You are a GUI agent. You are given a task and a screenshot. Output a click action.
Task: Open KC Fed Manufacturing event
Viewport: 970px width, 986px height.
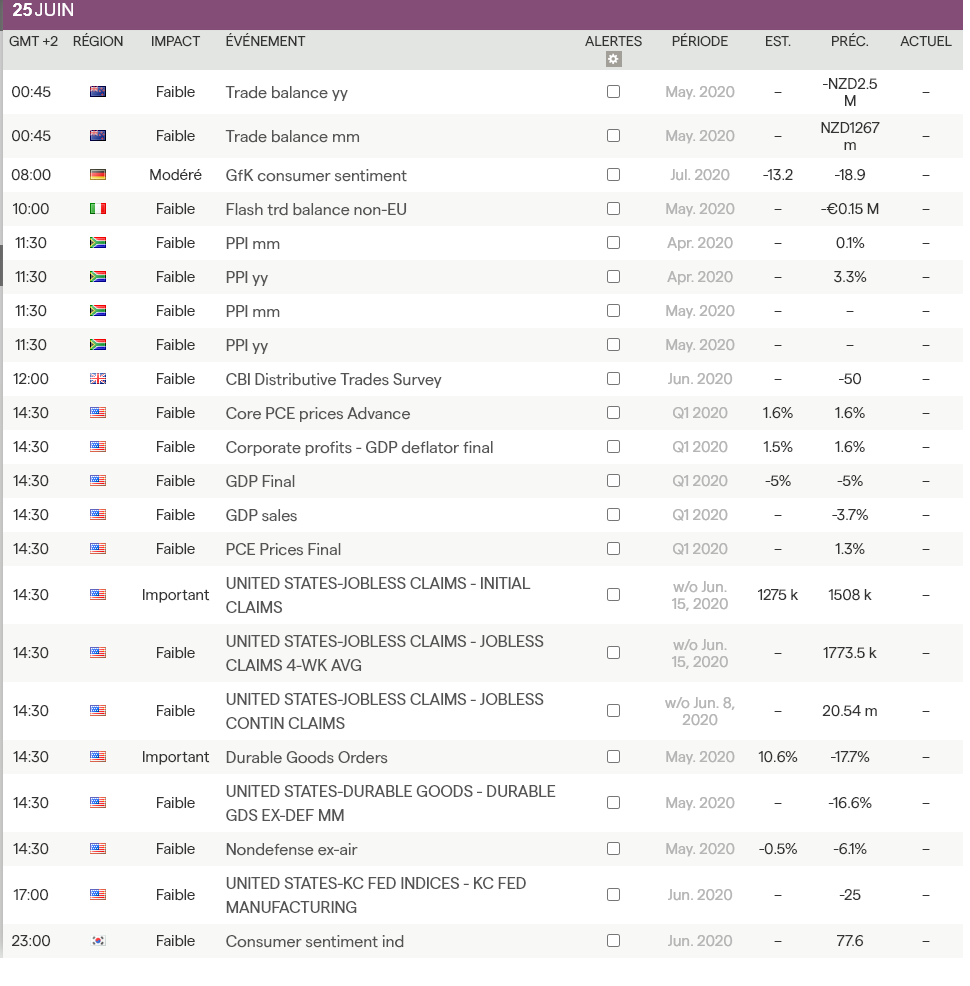click(x=376, y=895)
